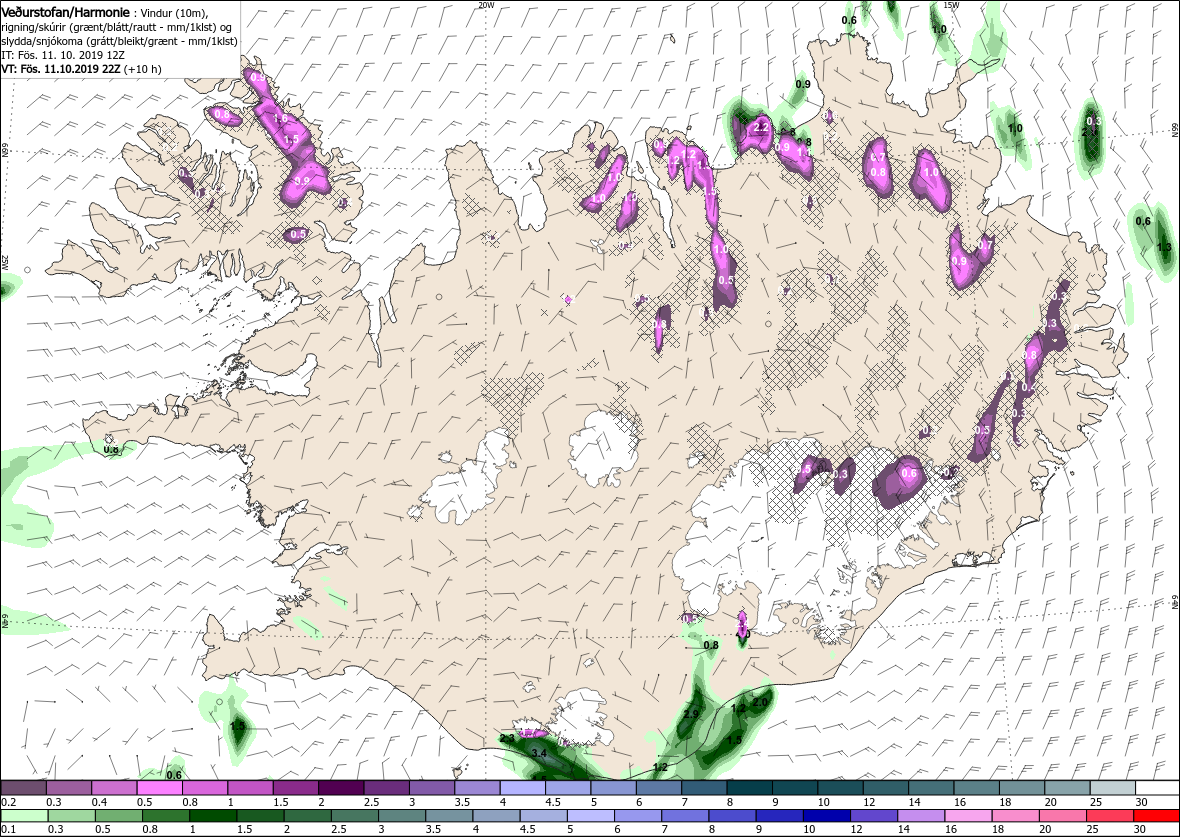Pick the dark teal 8 swatch, snow scale

[x=749, y=787]
